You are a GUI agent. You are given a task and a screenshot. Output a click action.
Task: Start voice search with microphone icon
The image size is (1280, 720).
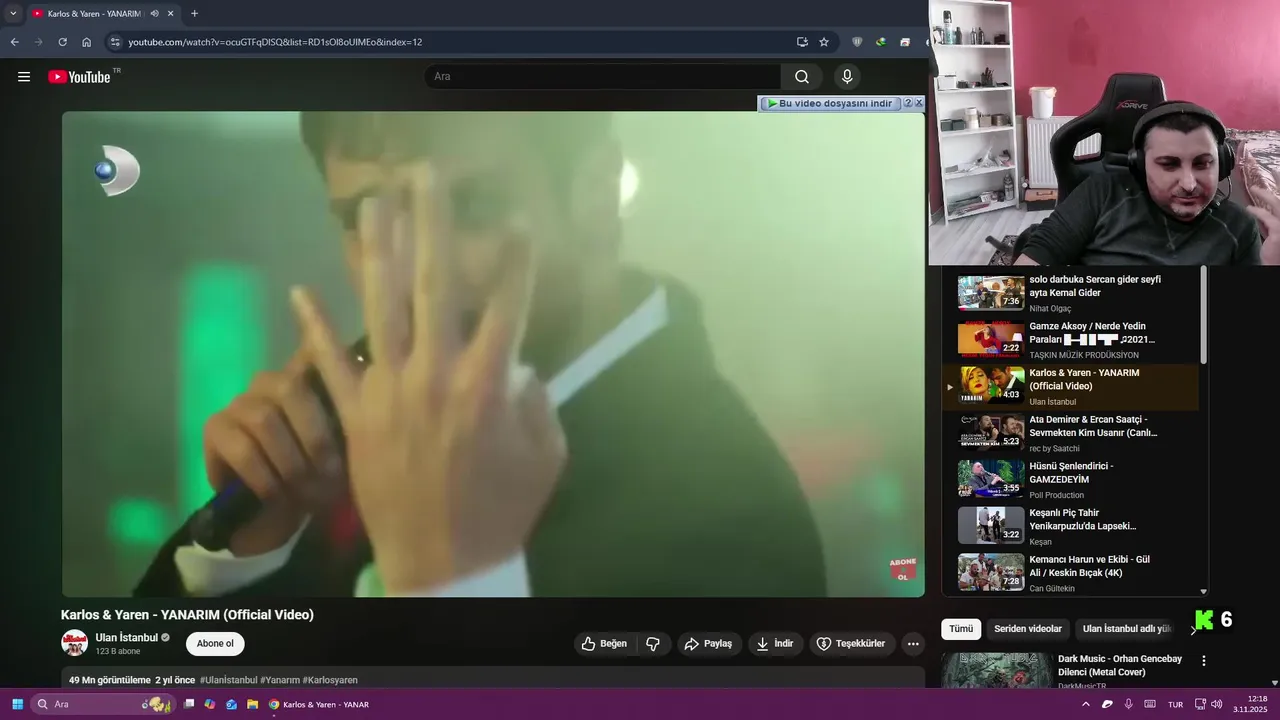(x=847, y=77)
